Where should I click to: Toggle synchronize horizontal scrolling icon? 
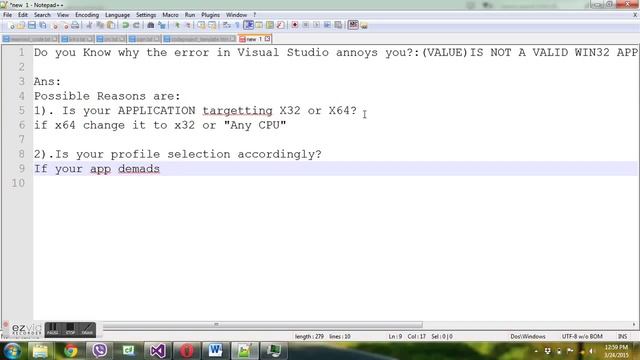click(x=212, y=25)
